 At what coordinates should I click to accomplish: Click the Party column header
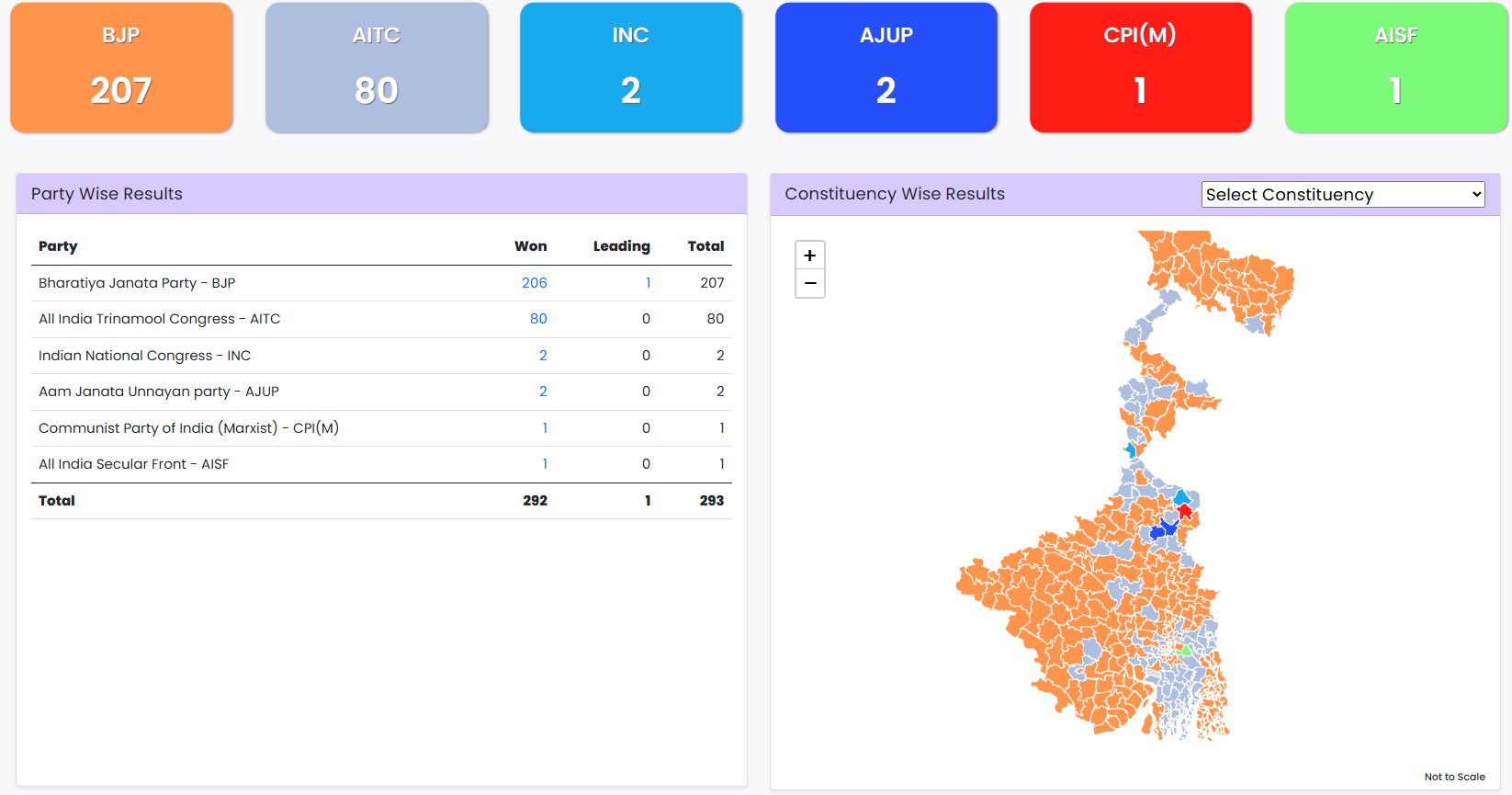point(58,246)
